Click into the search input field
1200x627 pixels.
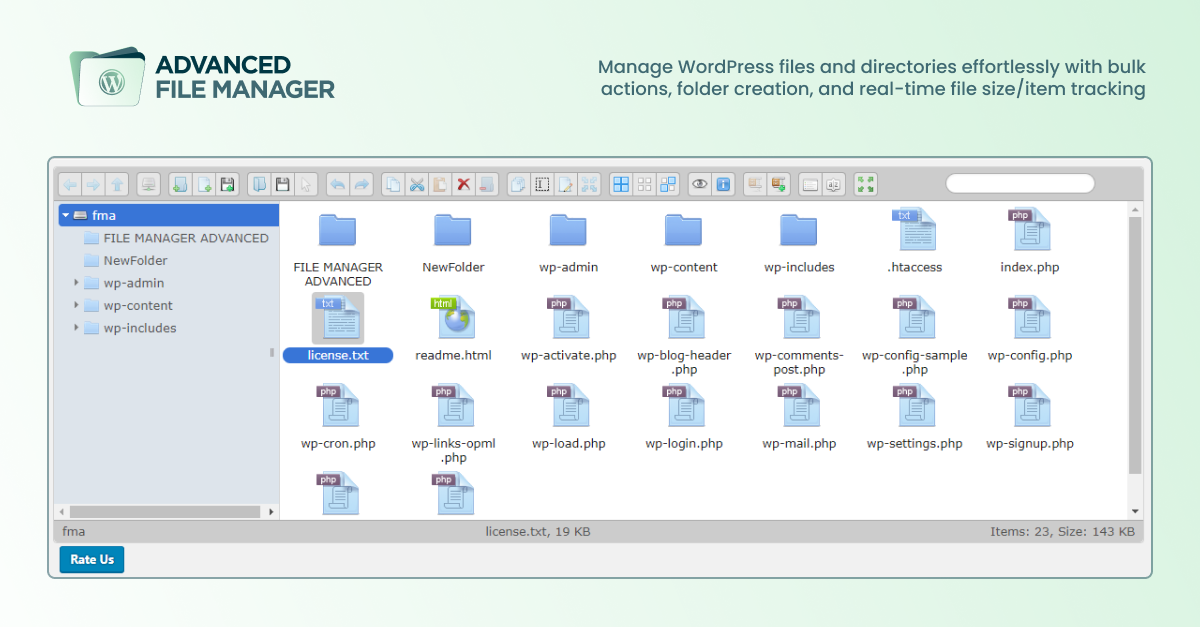(x=1020, y=184)
